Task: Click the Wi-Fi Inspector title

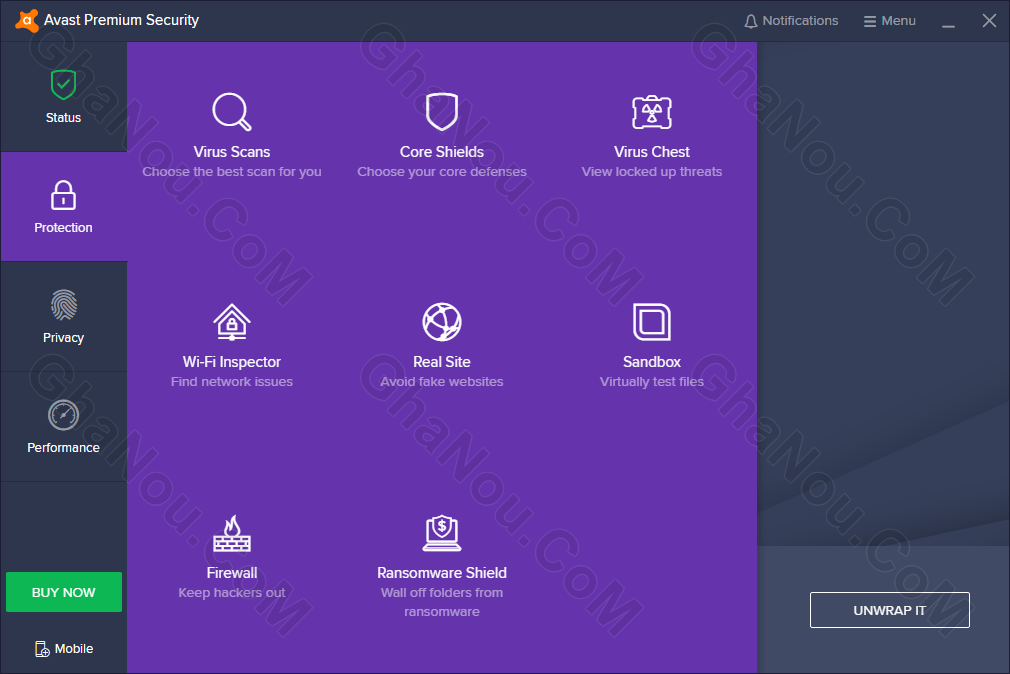Action: (x=232, y=362)
